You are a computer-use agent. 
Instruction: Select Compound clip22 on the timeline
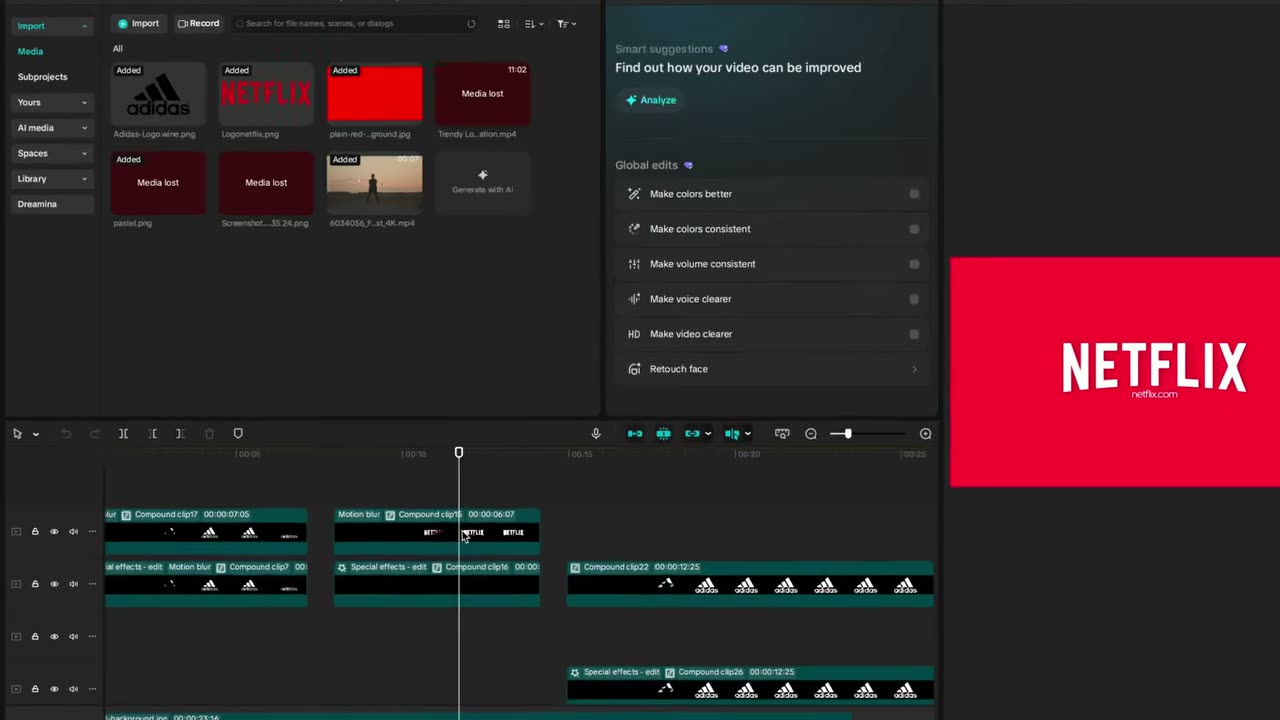750,584
